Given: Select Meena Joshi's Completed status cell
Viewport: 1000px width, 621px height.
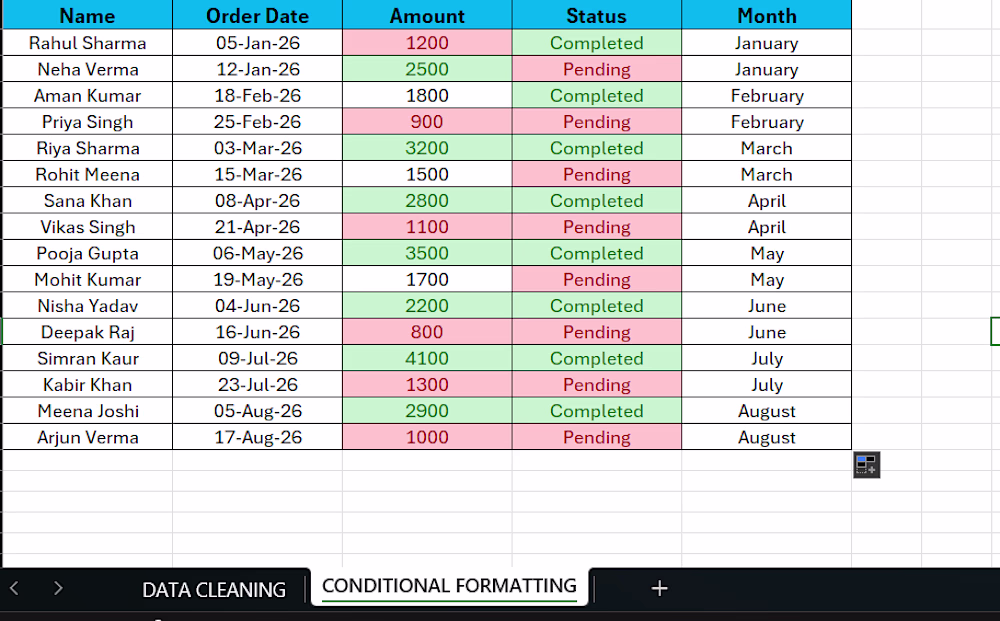Looking at the screenshot, I should click(x=597, y=411).
